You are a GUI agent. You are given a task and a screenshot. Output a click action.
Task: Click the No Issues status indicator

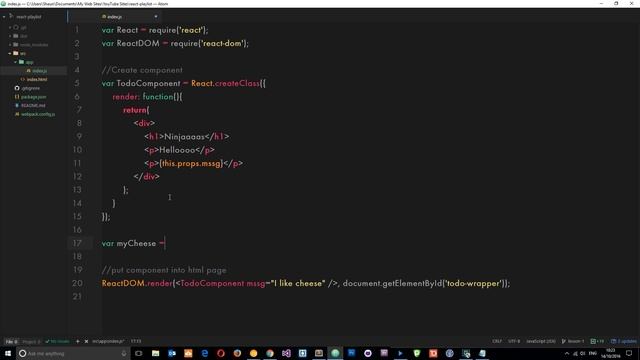(x=57, y=341)
